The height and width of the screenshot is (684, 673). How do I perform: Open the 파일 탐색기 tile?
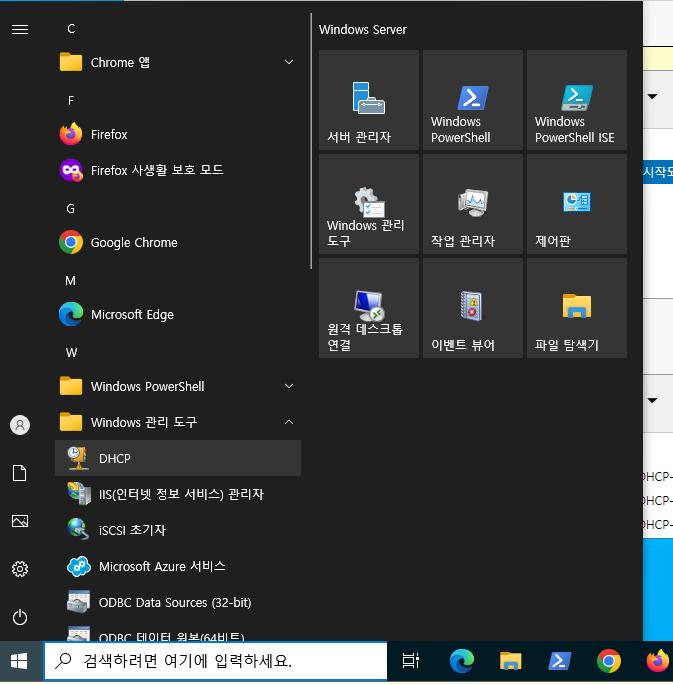(577, 308)
